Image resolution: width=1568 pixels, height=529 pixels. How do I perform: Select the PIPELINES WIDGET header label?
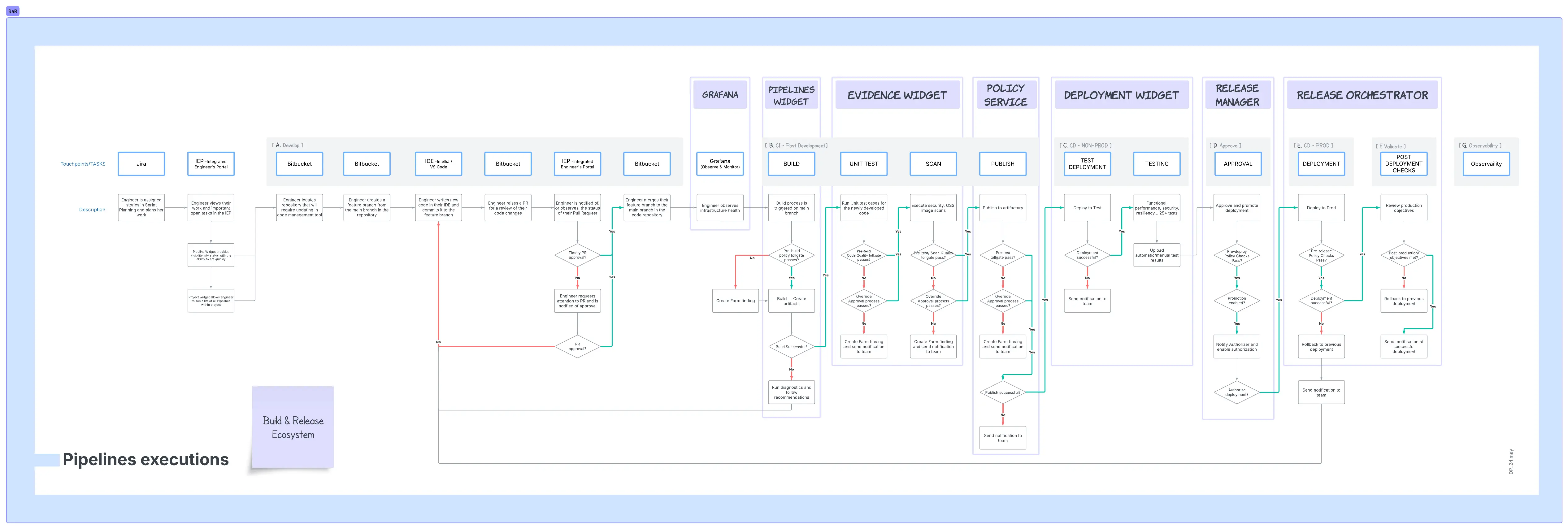[x=791, y=96]
